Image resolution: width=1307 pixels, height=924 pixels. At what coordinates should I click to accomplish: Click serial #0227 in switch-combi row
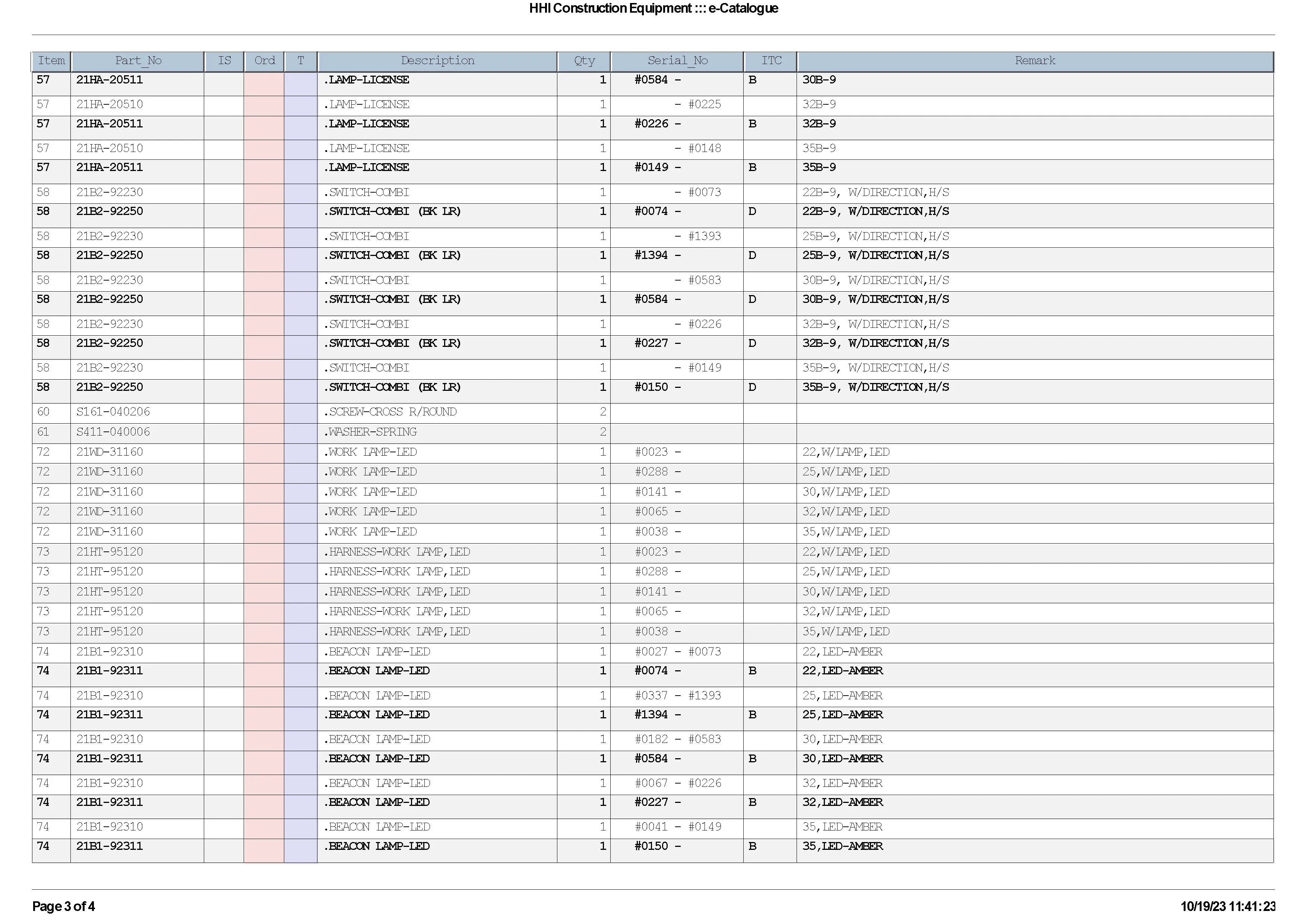pos(658,343)
